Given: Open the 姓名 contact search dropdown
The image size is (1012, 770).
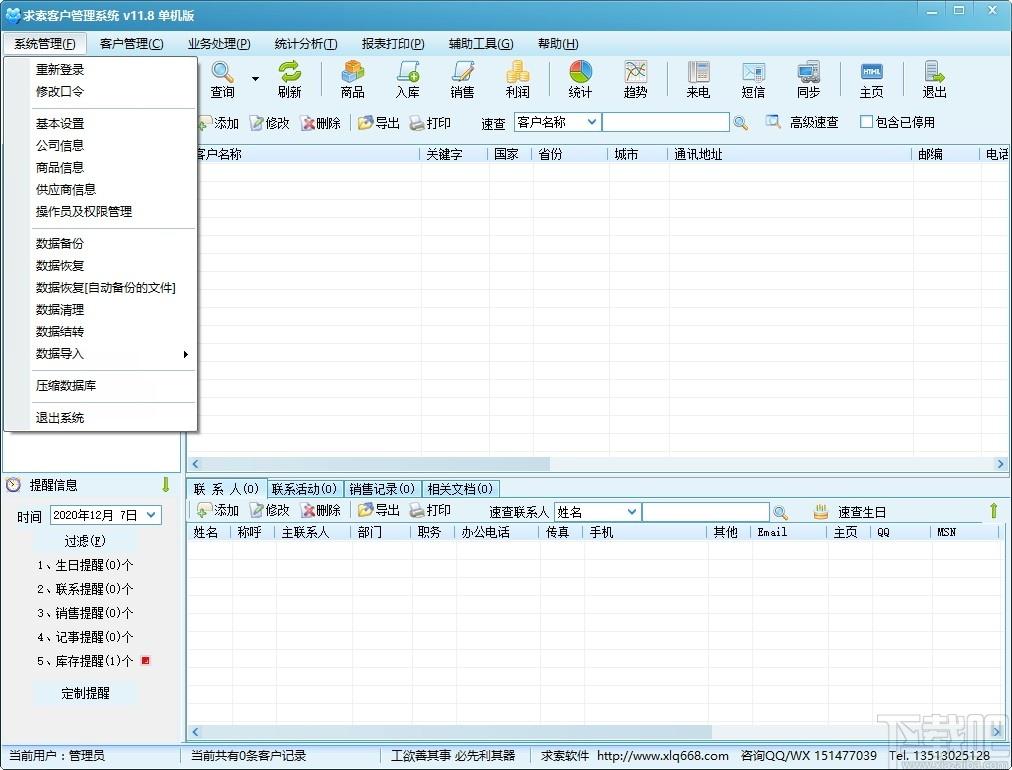Looking at the screenshot, I should [x=632, y=512].
